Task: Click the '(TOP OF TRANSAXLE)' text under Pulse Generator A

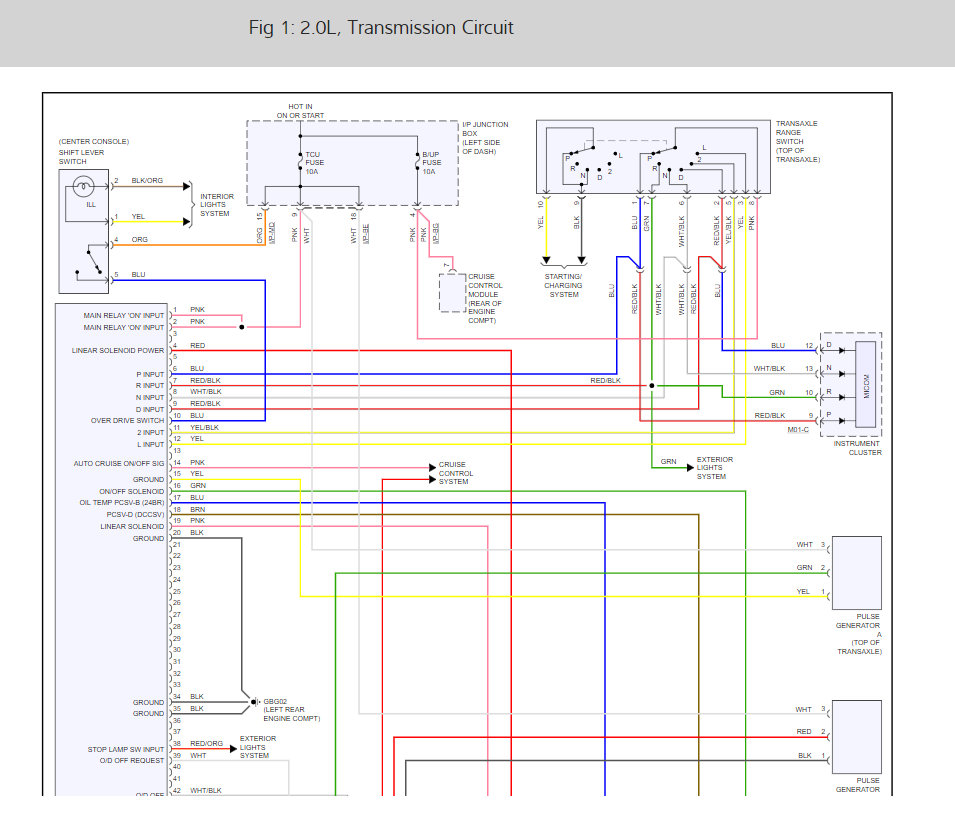Action: 859,647
